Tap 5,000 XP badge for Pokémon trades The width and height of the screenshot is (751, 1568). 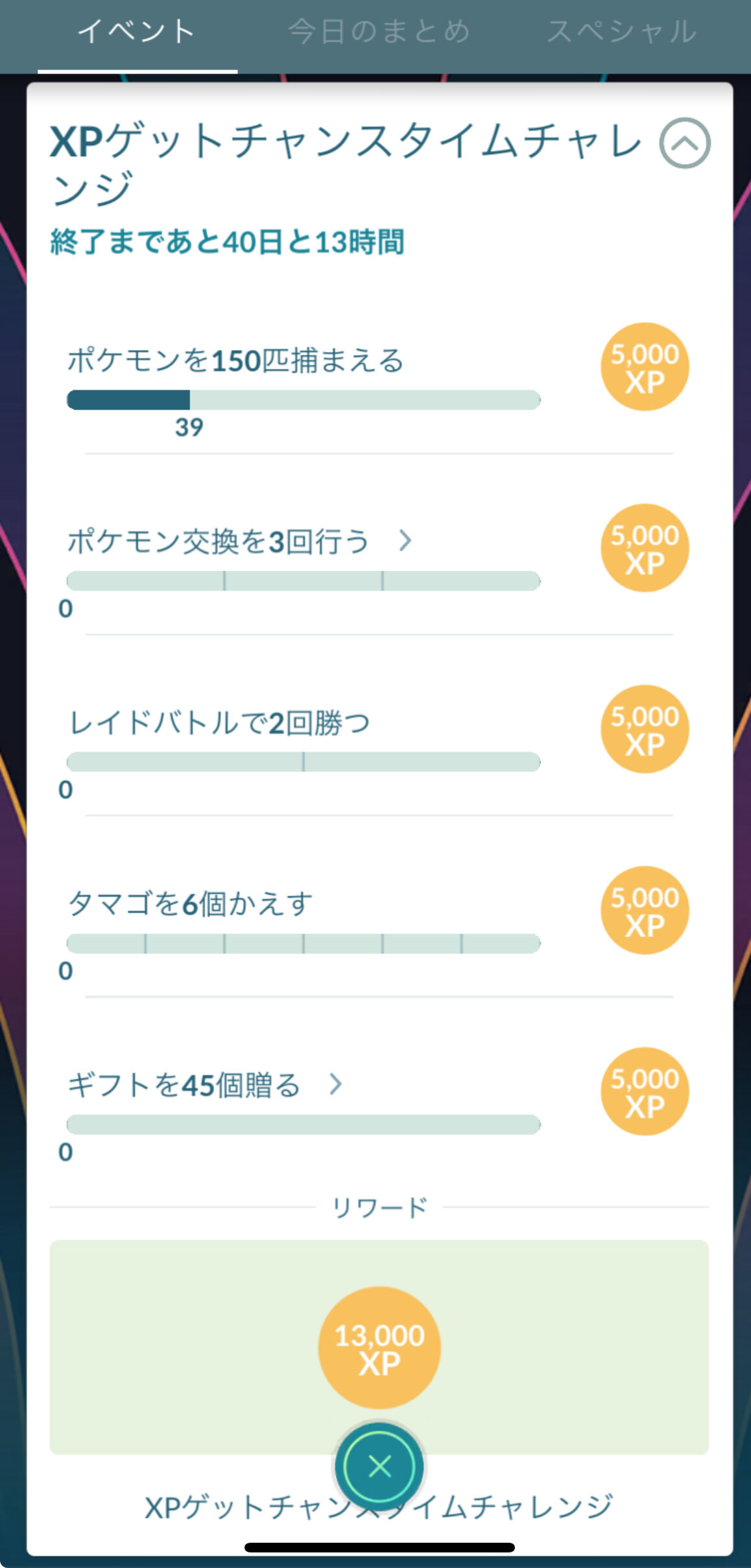click(645, 548)
